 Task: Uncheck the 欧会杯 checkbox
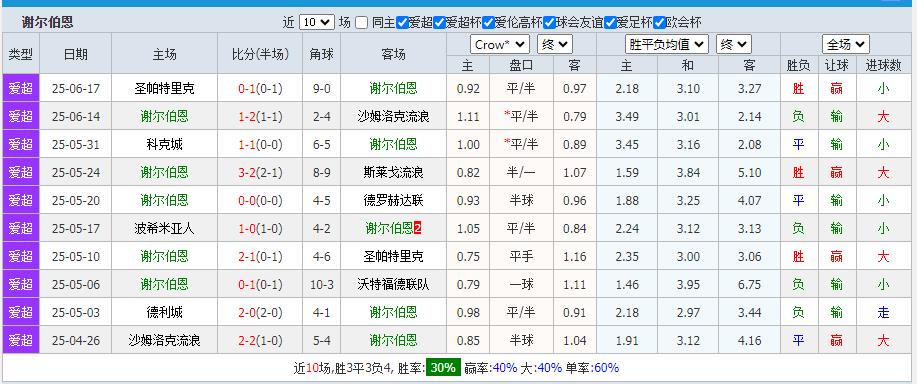point(659,23)
